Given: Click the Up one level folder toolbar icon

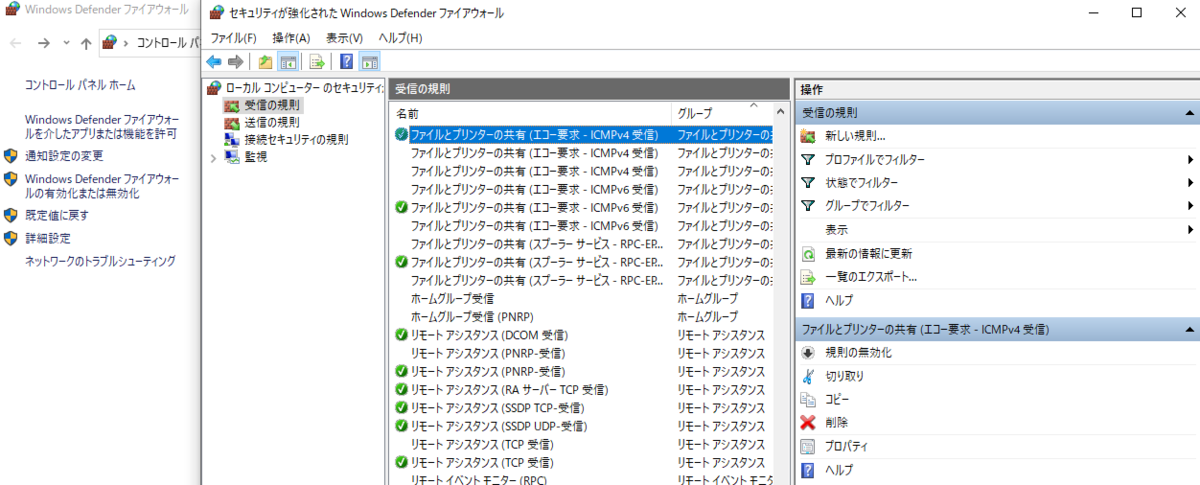Looking at the screenshot, I should coord(265,62).
